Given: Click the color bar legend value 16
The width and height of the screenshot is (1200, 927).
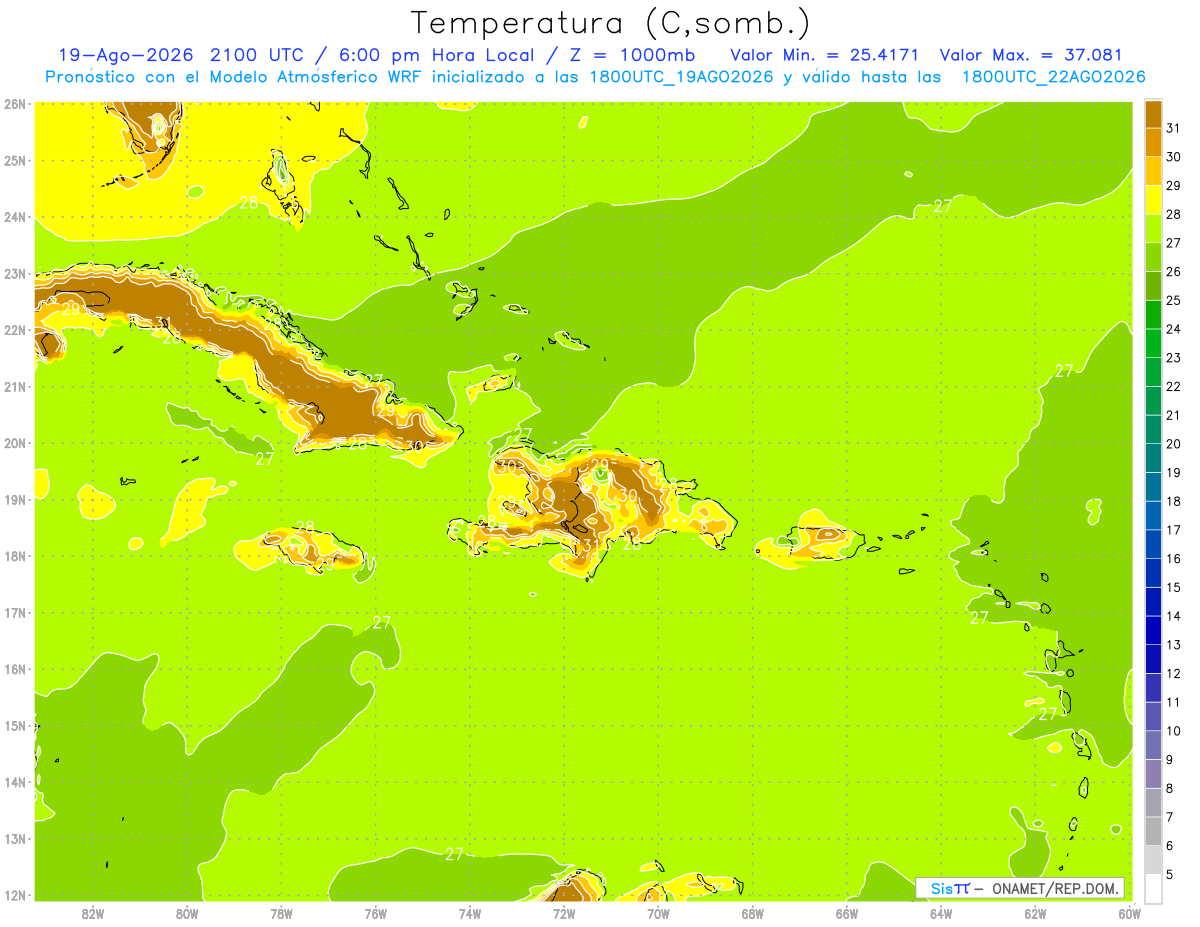Looking at the screenshot, I should [1174, 559].
